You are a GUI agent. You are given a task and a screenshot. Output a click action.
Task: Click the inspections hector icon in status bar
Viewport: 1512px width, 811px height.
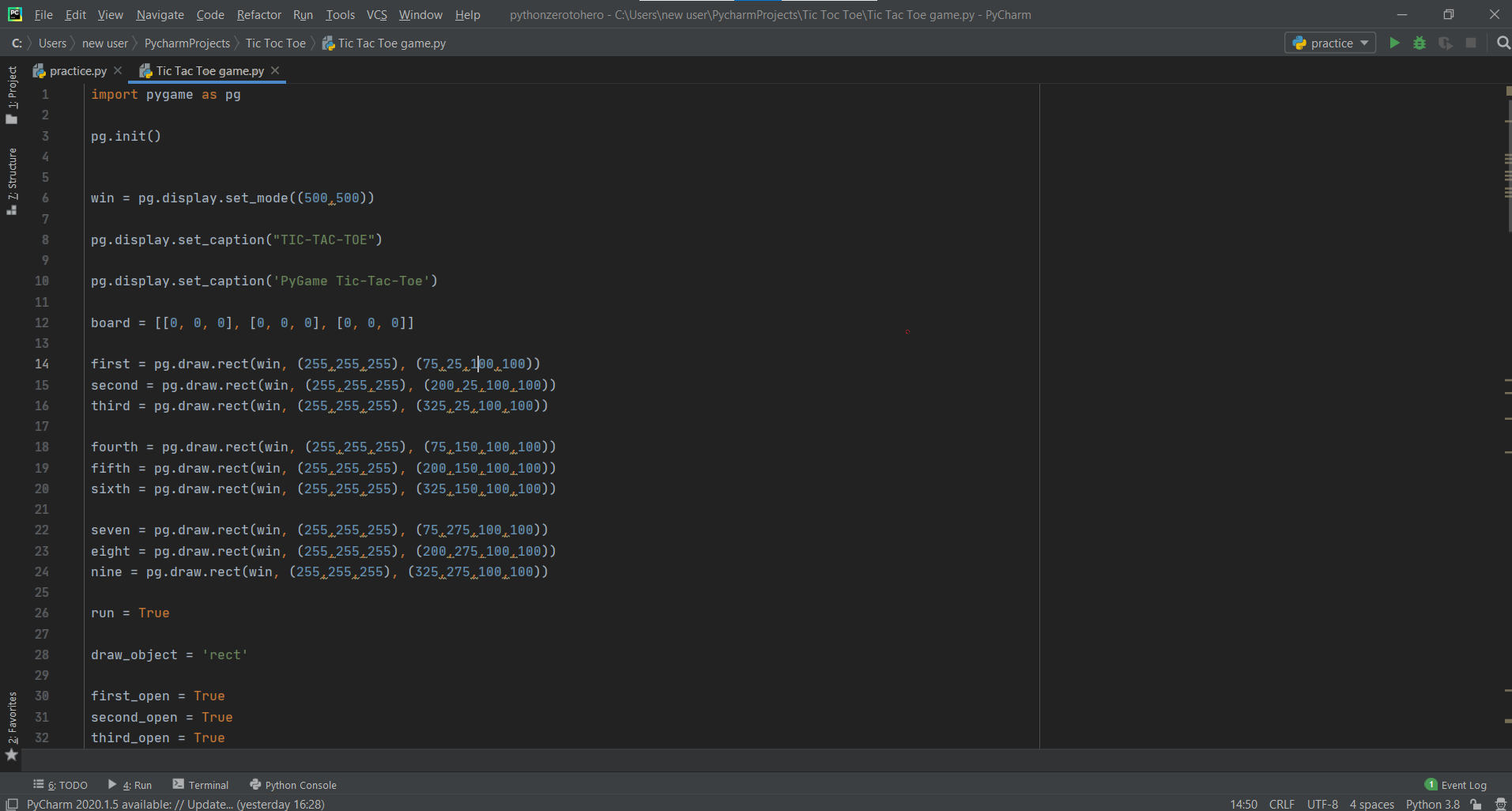tap(1500, 804)
